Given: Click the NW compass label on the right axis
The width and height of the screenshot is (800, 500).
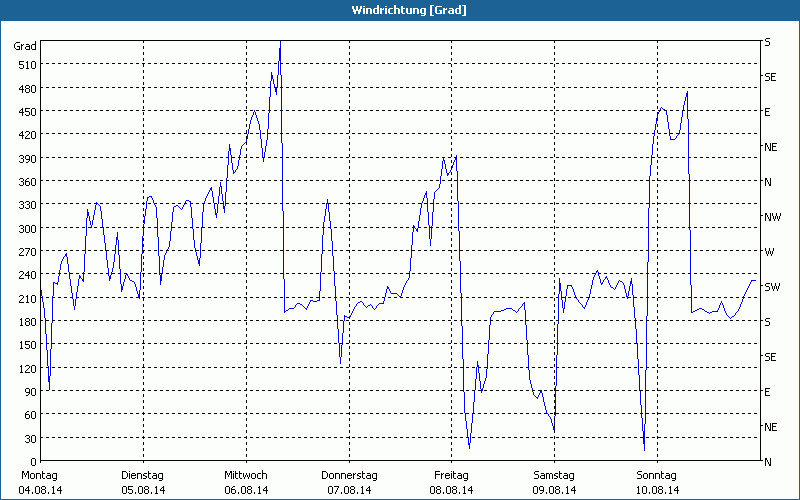Looking at the screenshot, I should [x=772, y=217].
